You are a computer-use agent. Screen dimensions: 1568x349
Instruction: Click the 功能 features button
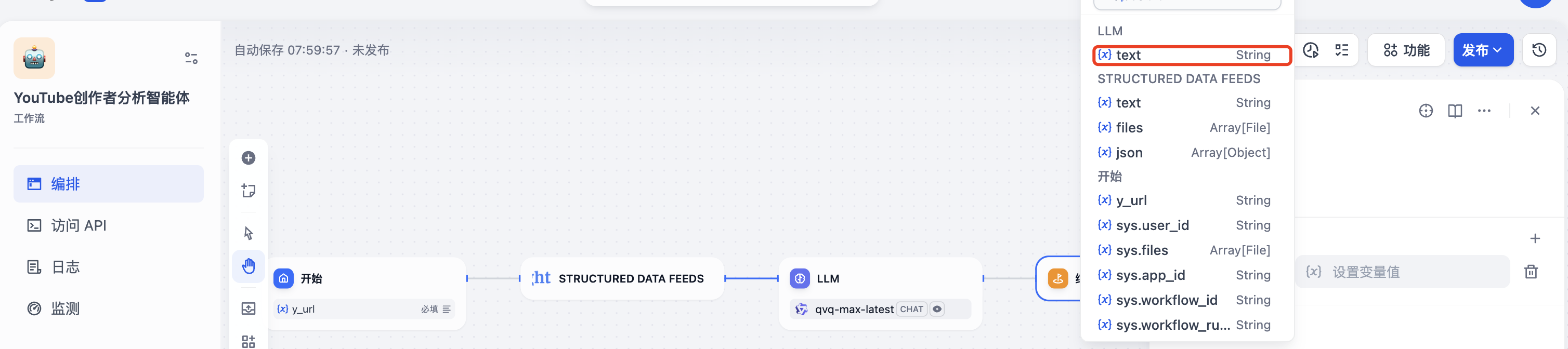(x=1405, y=50)
